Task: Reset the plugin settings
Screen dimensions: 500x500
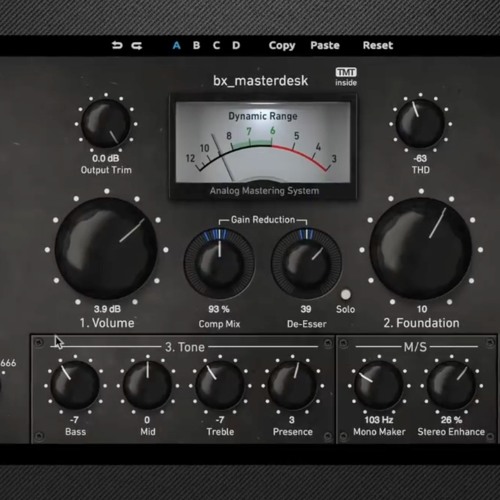Action: 378,45
